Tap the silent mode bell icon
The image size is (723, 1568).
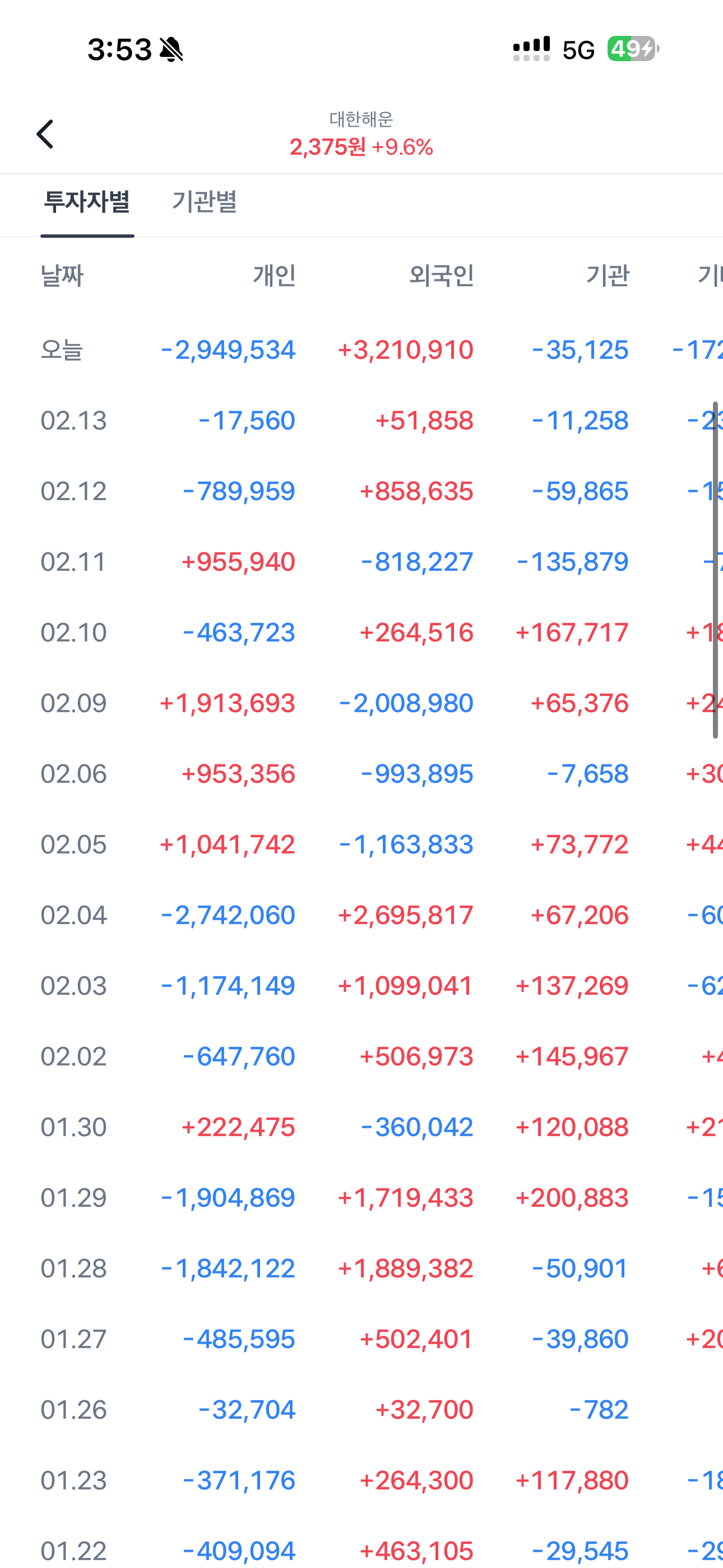coord(171,49)
